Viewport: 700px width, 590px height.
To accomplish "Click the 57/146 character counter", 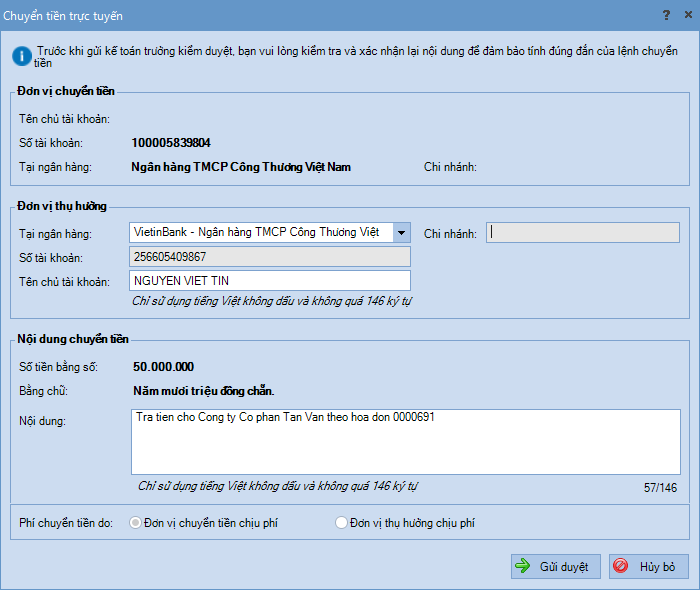I will click(660, 488).
